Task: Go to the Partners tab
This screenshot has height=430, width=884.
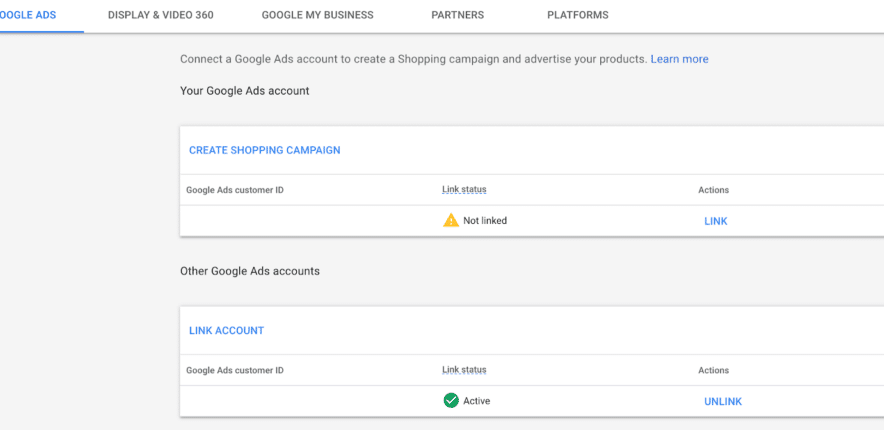Action: [457, 15]
